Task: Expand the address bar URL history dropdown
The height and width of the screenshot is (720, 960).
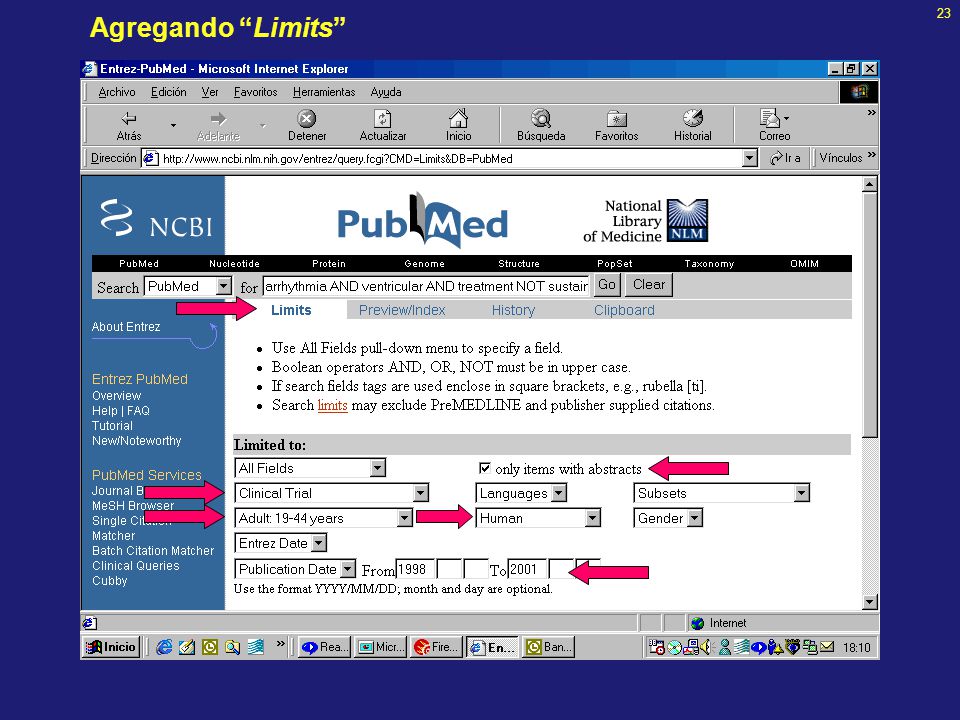Action: click(749, 159)
